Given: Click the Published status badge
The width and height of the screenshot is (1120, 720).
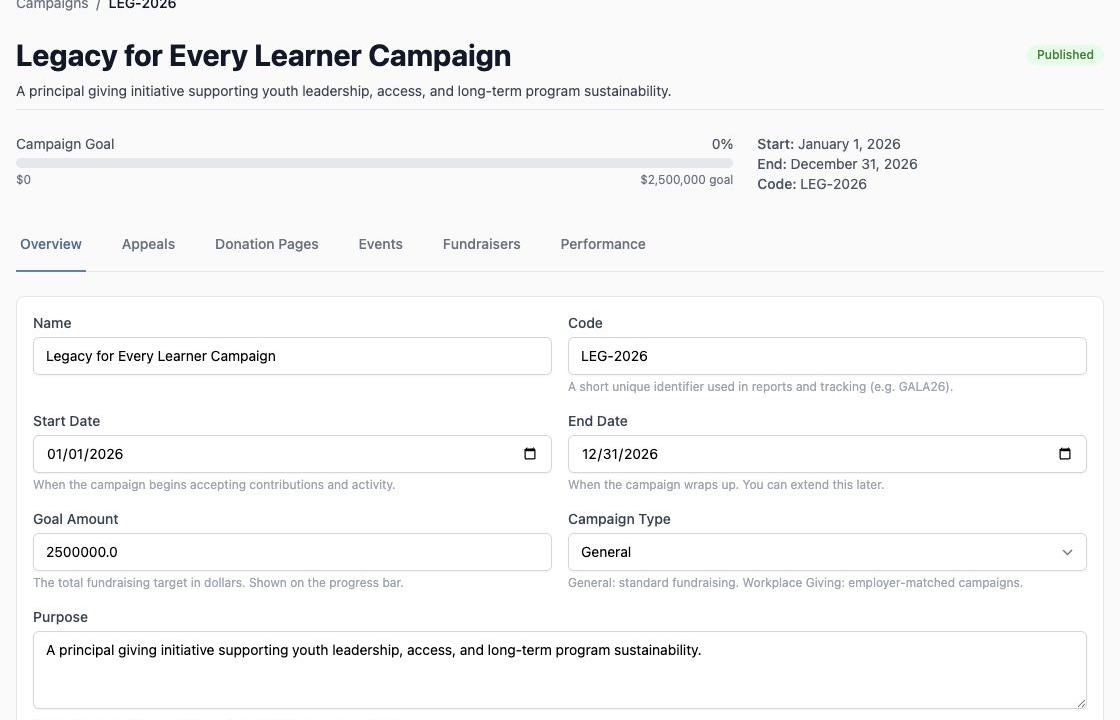Looking at the screenshot, I should pos(1065,55).
